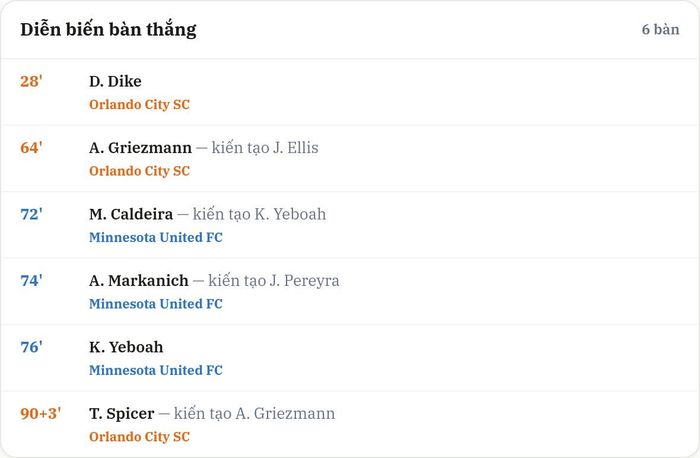Image resolution: width=700 pixels, height=458 pixels.
Task: Select the 72' minute marker
Action: point(31,214)
